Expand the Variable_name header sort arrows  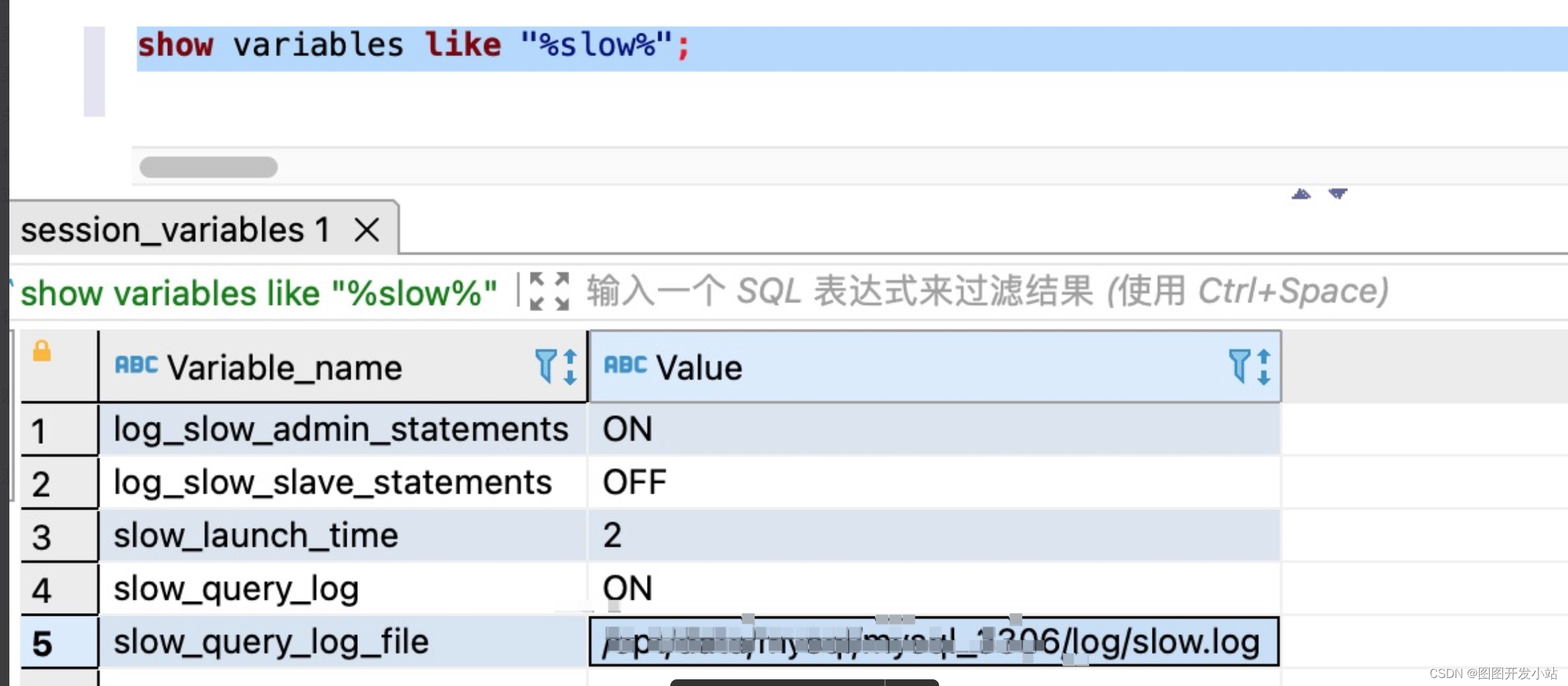pos(571,366)
